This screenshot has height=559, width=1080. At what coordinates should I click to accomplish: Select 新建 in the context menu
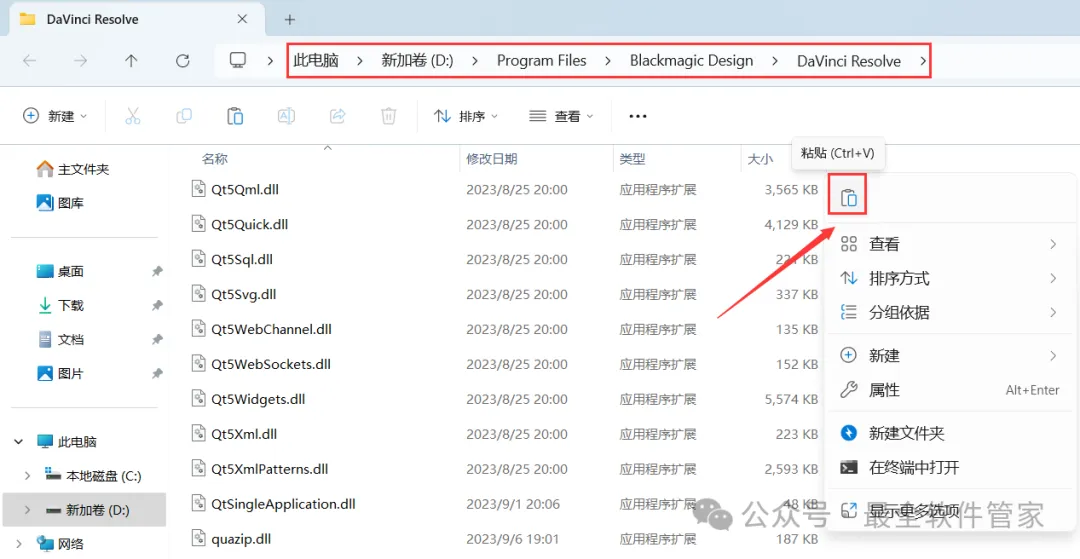coord(951,356)
